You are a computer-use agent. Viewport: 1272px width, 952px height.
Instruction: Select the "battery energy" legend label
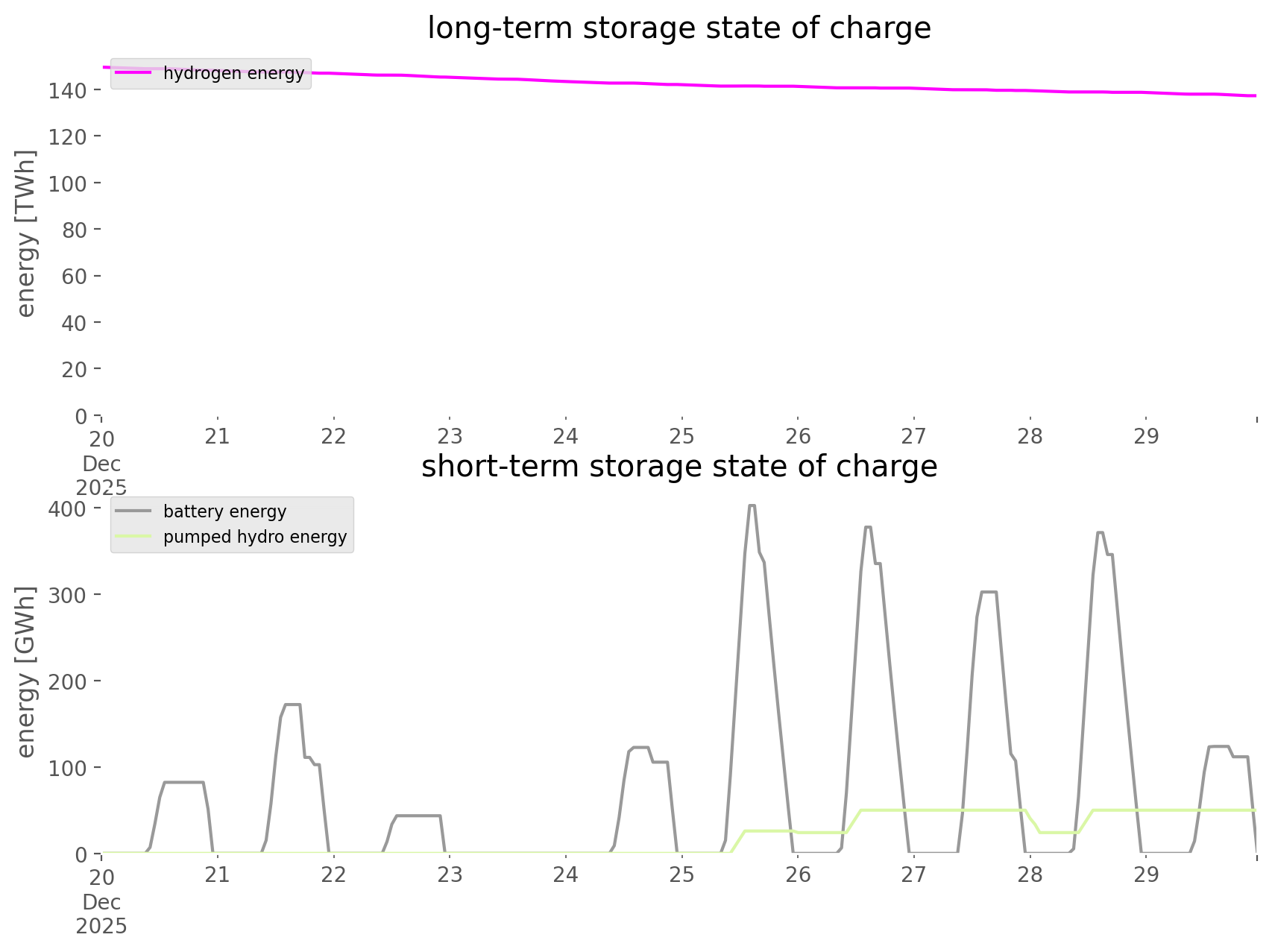[224, 511]
